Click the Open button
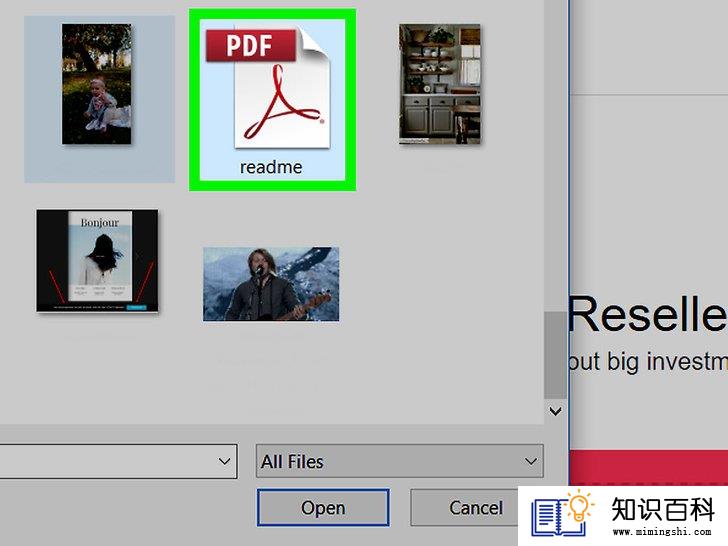 [323, 507]
